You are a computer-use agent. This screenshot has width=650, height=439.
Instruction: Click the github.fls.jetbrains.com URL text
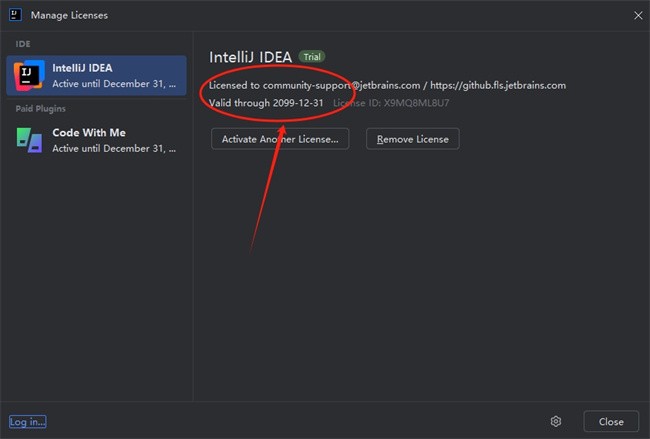[x=498, y=85]
